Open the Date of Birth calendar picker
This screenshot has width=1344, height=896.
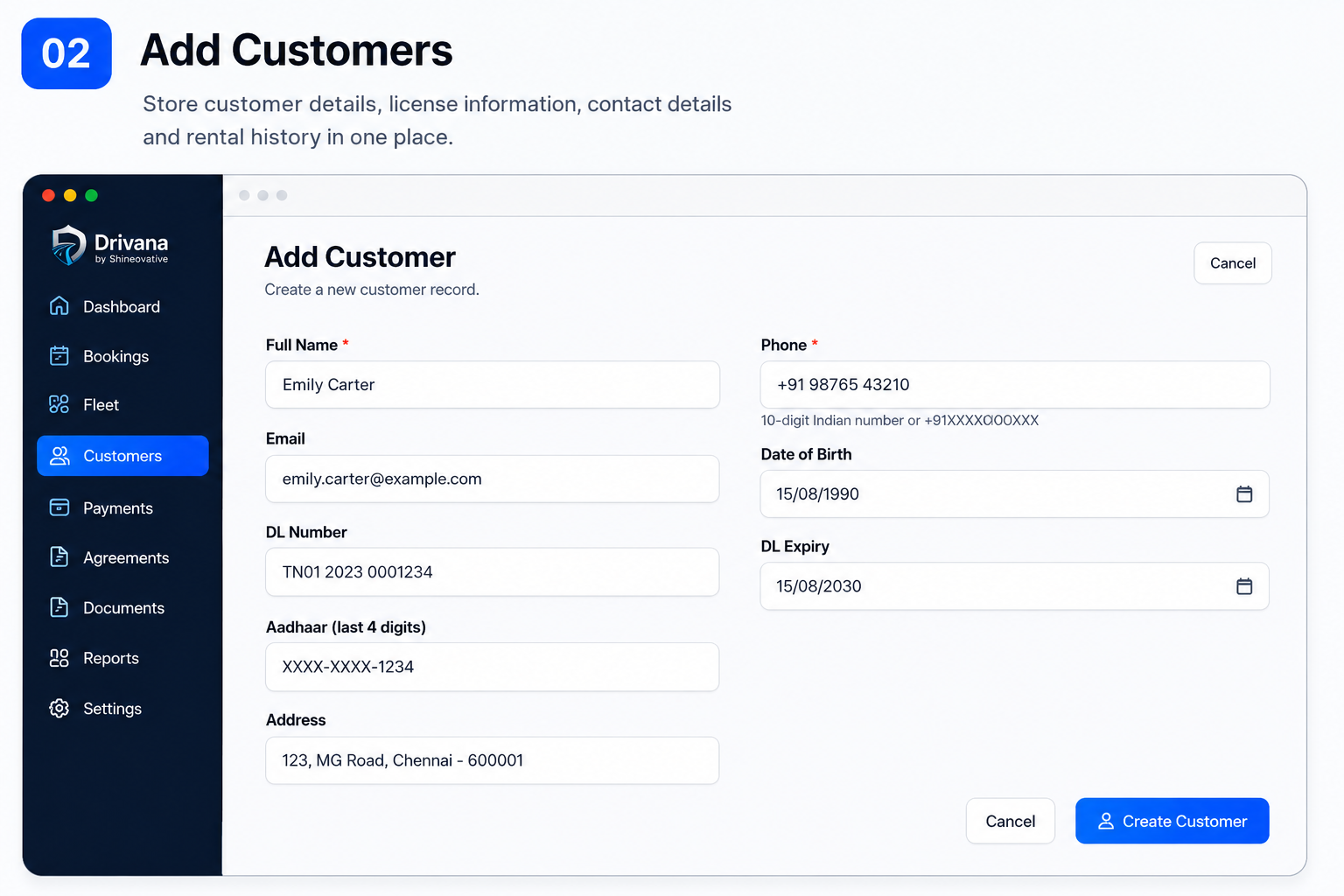(x=1244, y=494)
